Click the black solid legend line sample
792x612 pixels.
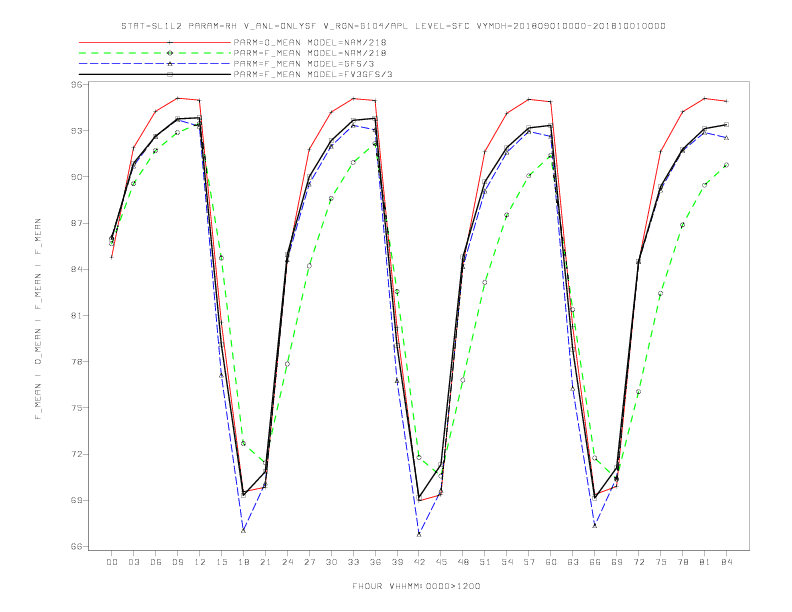[155, 74]
